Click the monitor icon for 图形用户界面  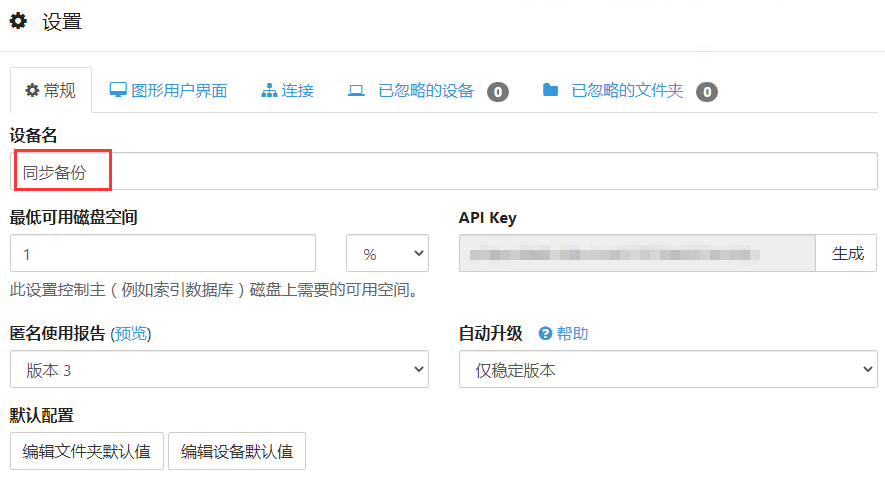click(x=118, y=90)
